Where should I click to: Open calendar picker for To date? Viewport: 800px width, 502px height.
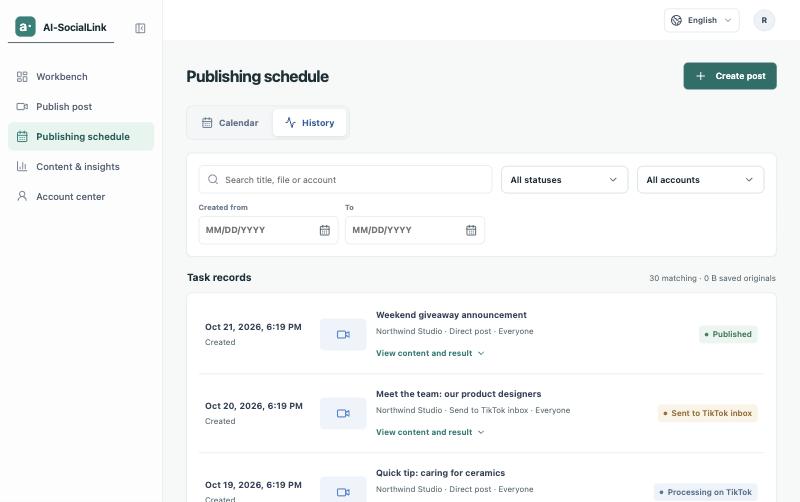click(471, 230)
